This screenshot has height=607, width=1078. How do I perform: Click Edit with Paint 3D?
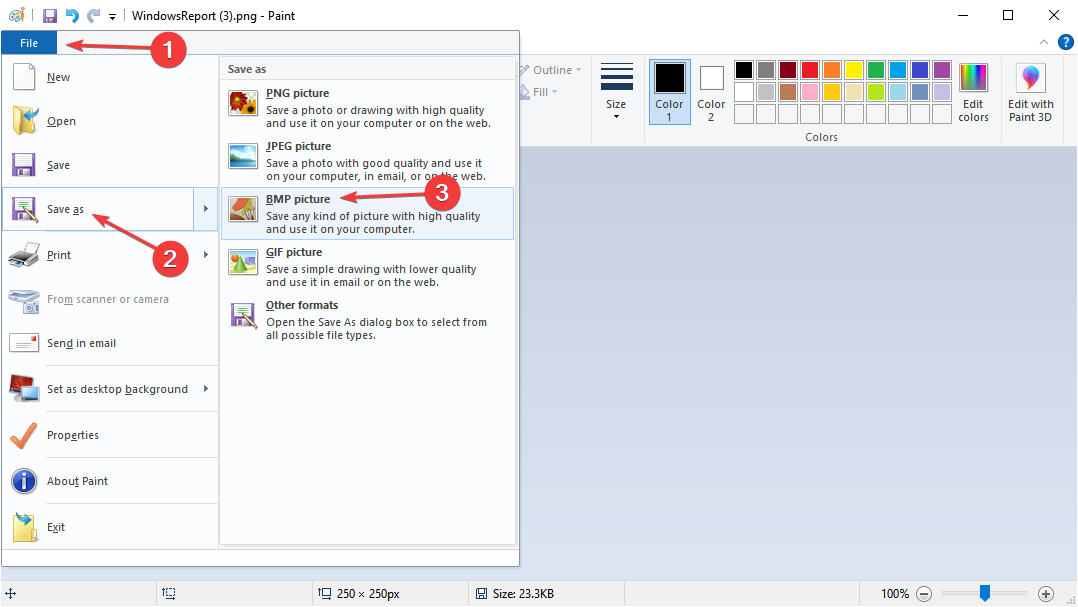point(1031,92)
